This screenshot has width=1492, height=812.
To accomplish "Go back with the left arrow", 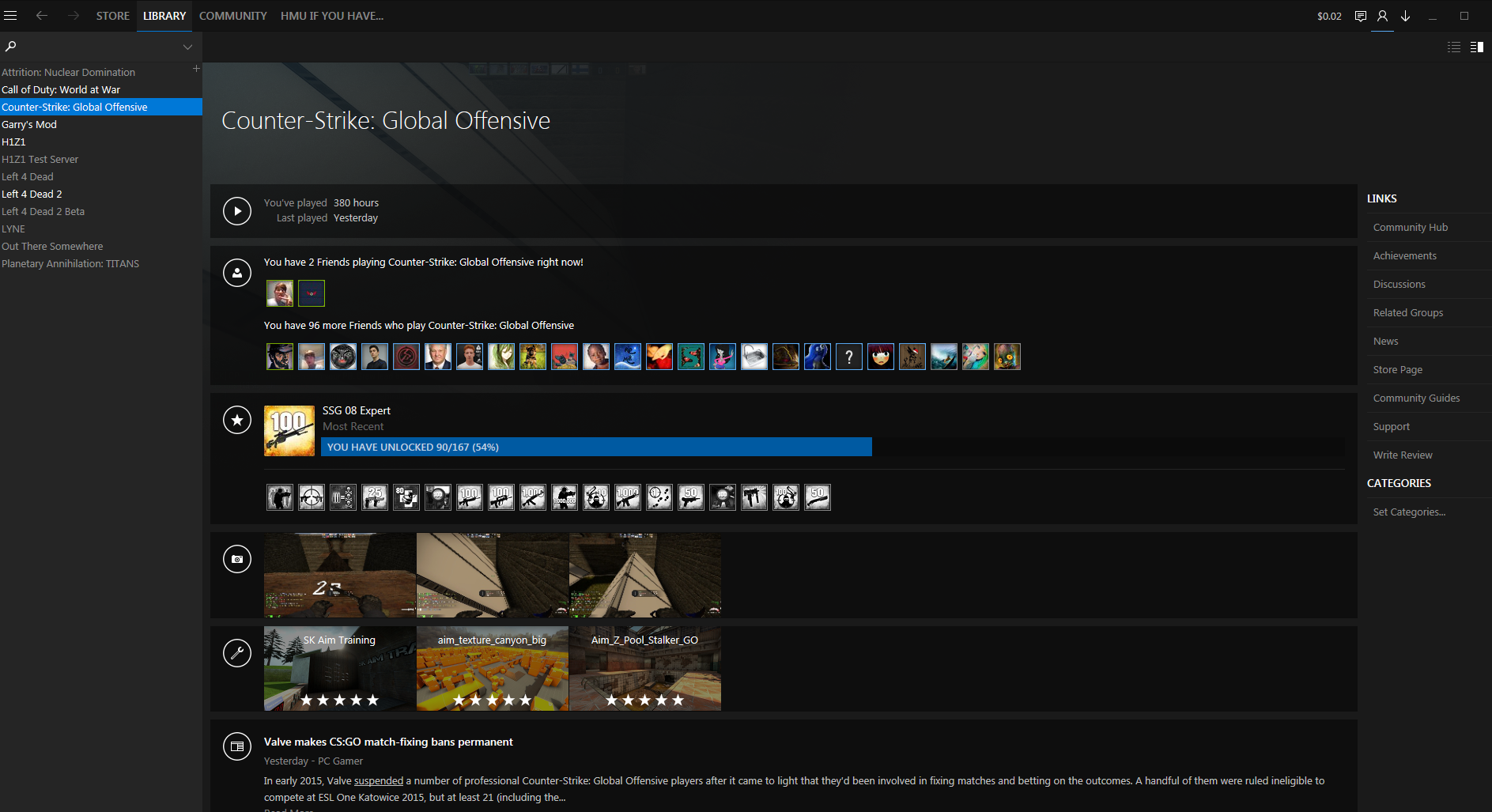I will click(42, 16).
